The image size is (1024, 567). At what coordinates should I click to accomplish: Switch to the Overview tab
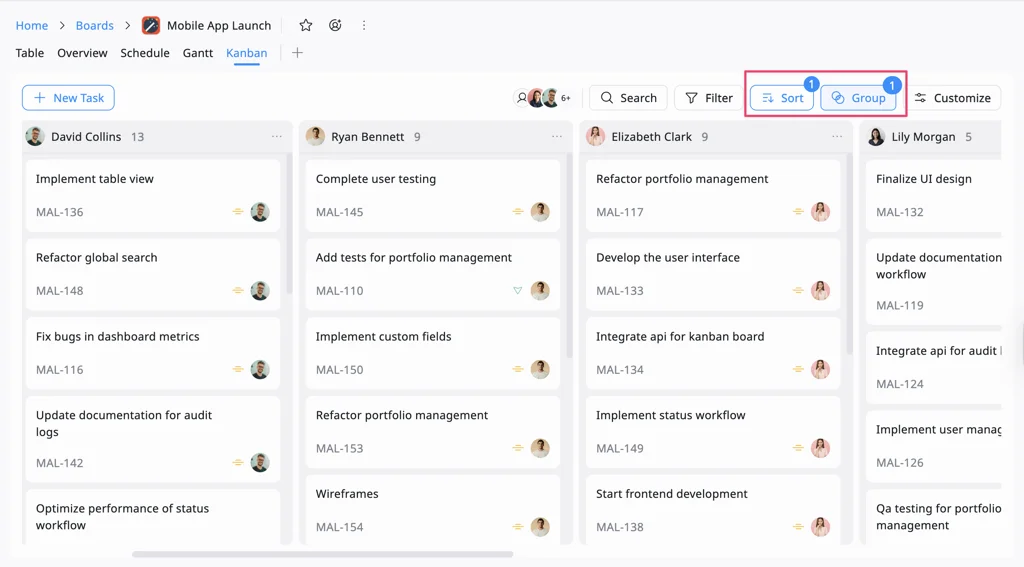click(x=82, y=53)
